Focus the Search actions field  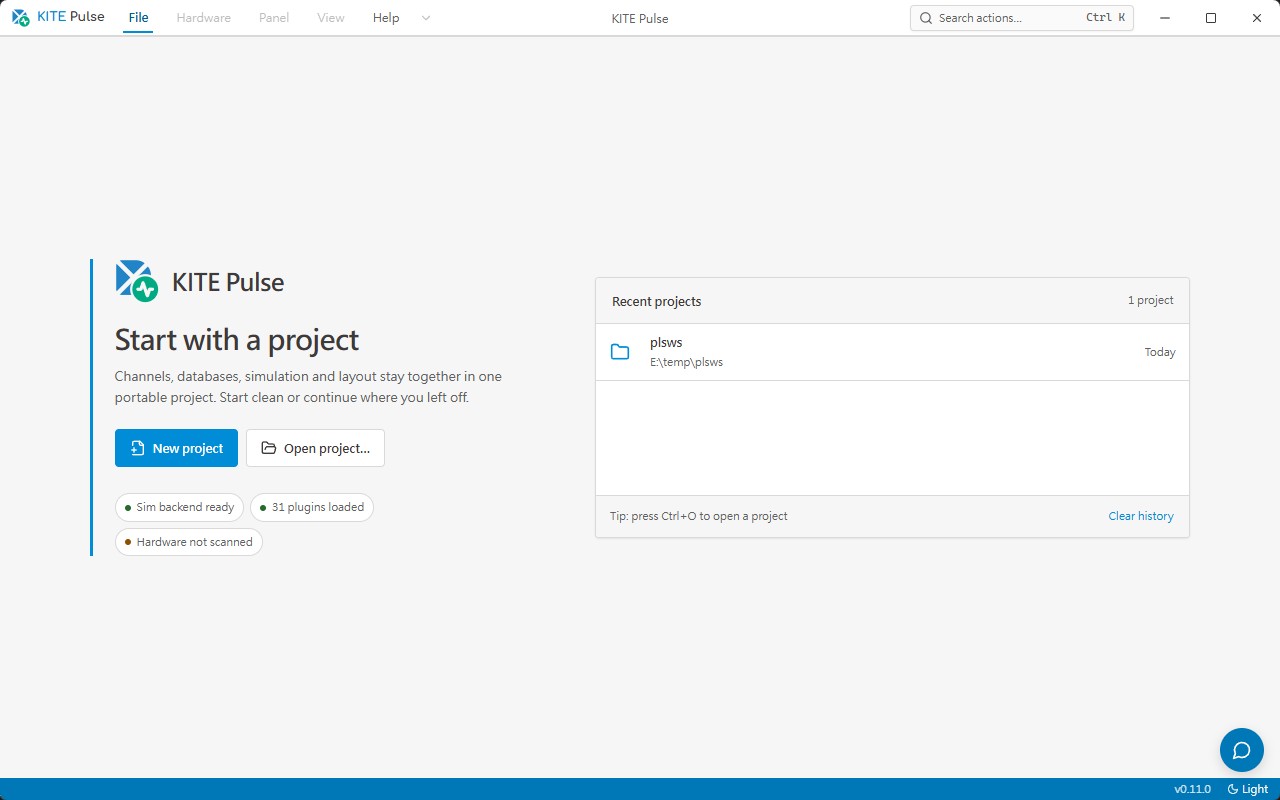coord(1021,18)
